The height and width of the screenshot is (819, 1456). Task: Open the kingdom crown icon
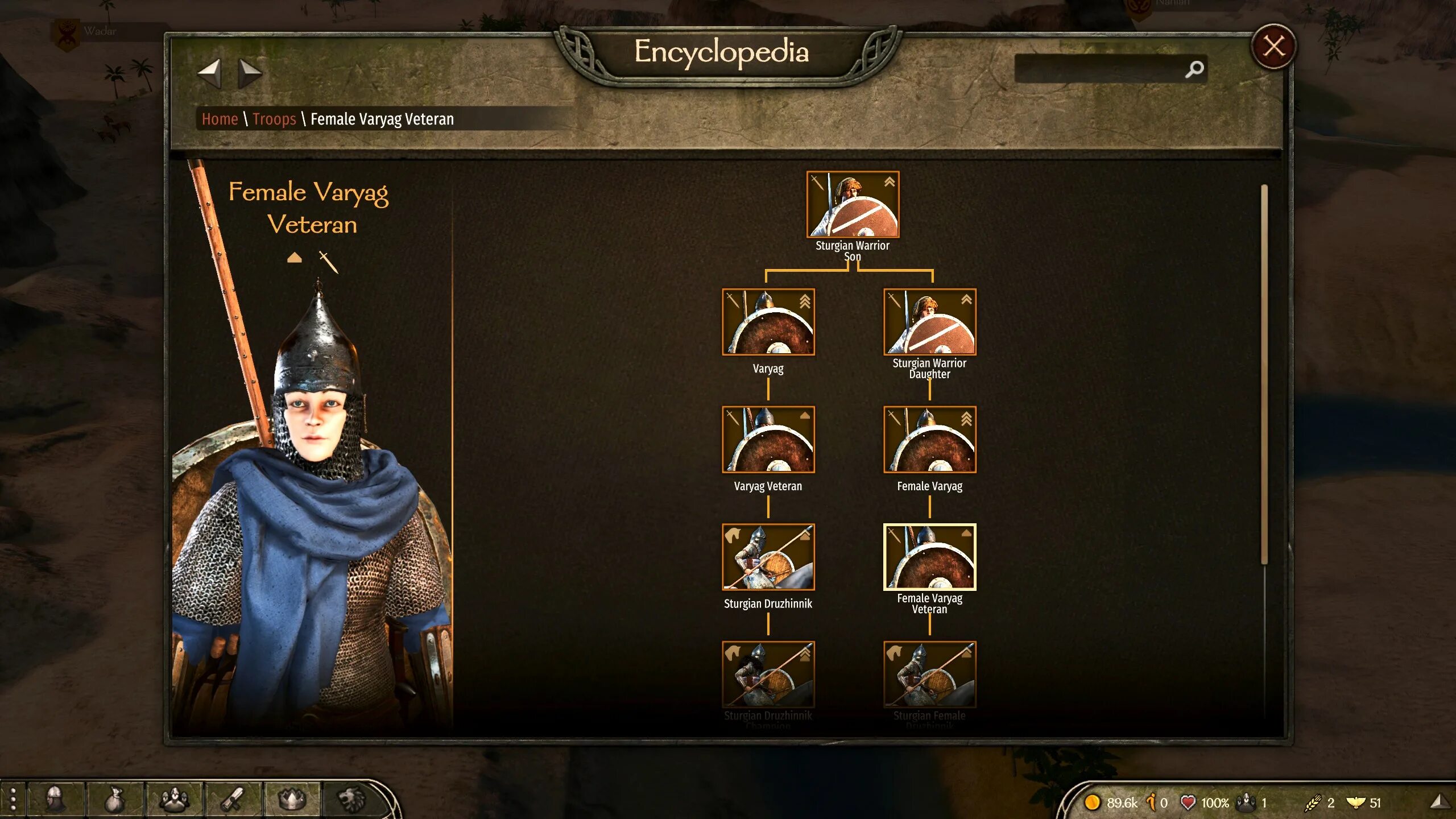[x=292, y=800]
